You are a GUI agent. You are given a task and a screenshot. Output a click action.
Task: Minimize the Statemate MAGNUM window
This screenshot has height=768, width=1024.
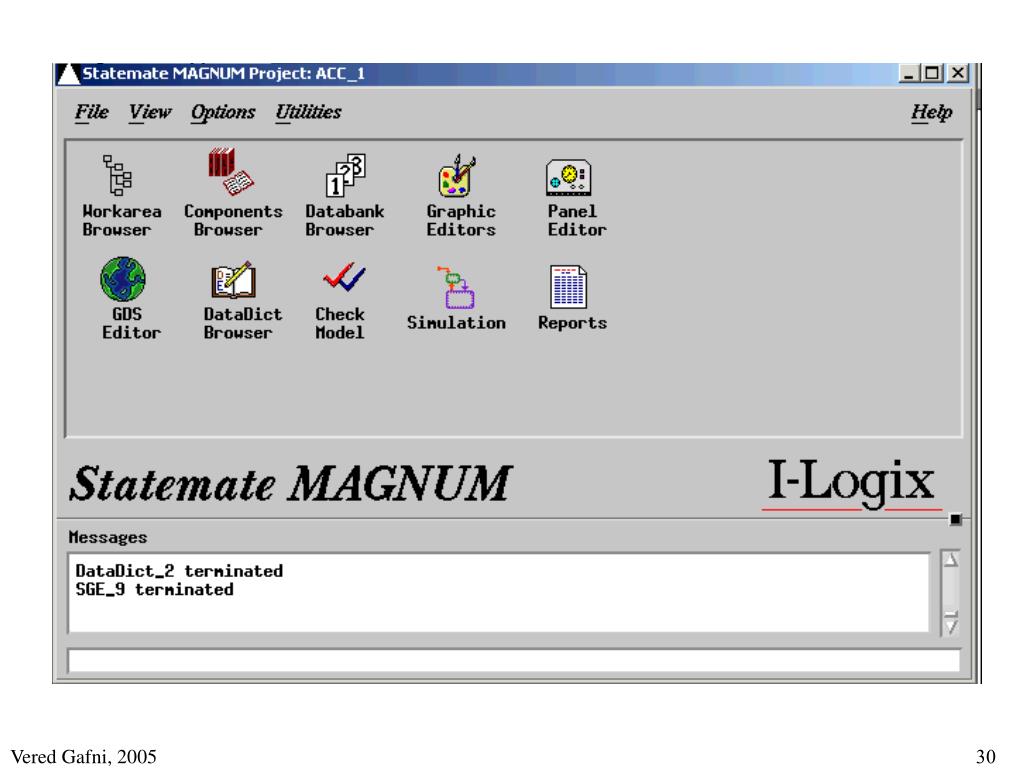point(908,73)
